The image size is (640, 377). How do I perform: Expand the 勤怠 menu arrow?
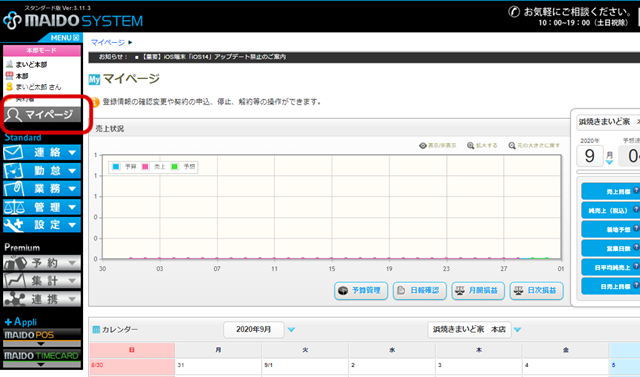72,171
